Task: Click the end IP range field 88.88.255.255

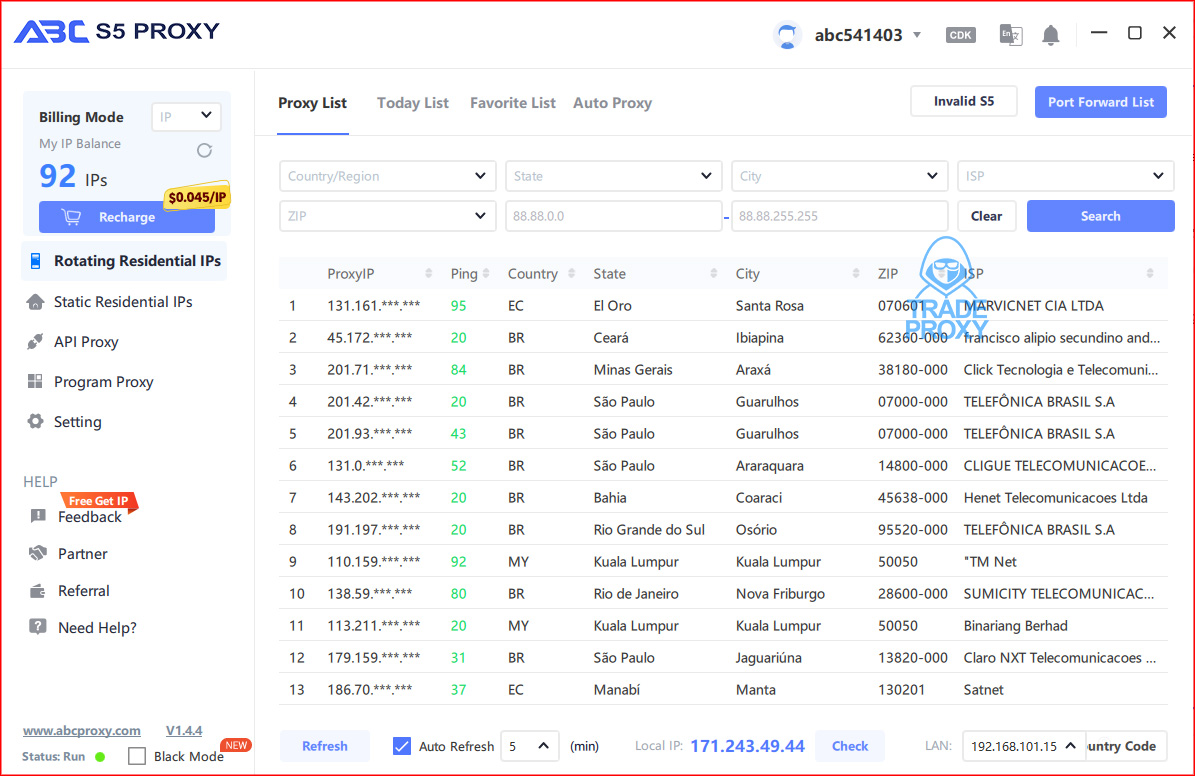Action: pyautogui.click(x=839, y=216)
